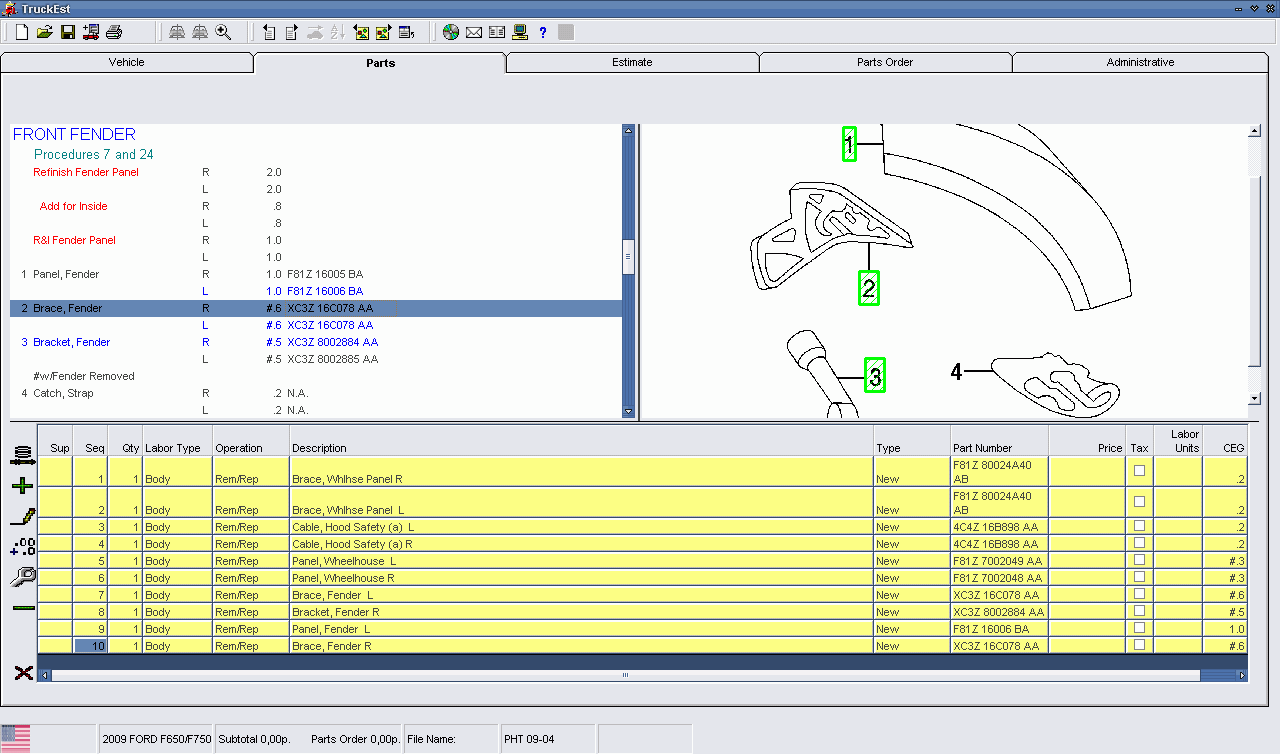Image resolution: width=1280 pixels, height=754 pixels.
Task: Click the 2009 FORD F650/F750 status field
Action: coord(156,738)
